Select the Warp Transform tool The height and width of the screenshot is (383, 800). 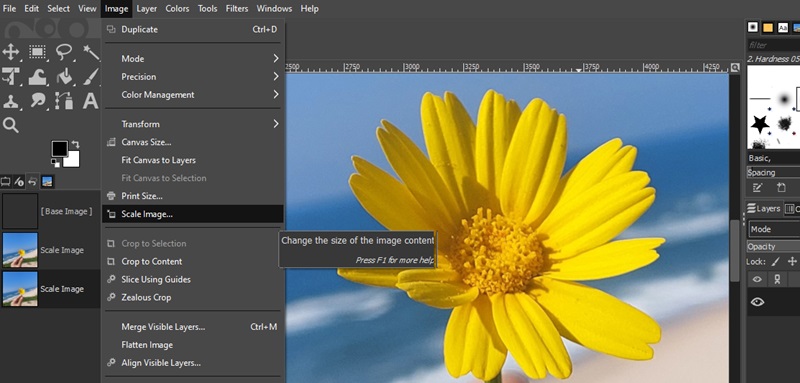(37, 76)
